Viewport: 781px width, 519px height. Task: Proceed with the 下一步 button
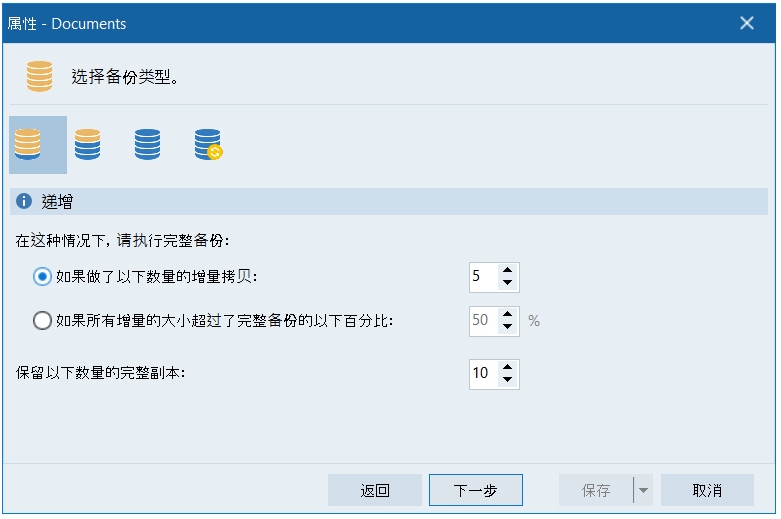coord(476,491)
